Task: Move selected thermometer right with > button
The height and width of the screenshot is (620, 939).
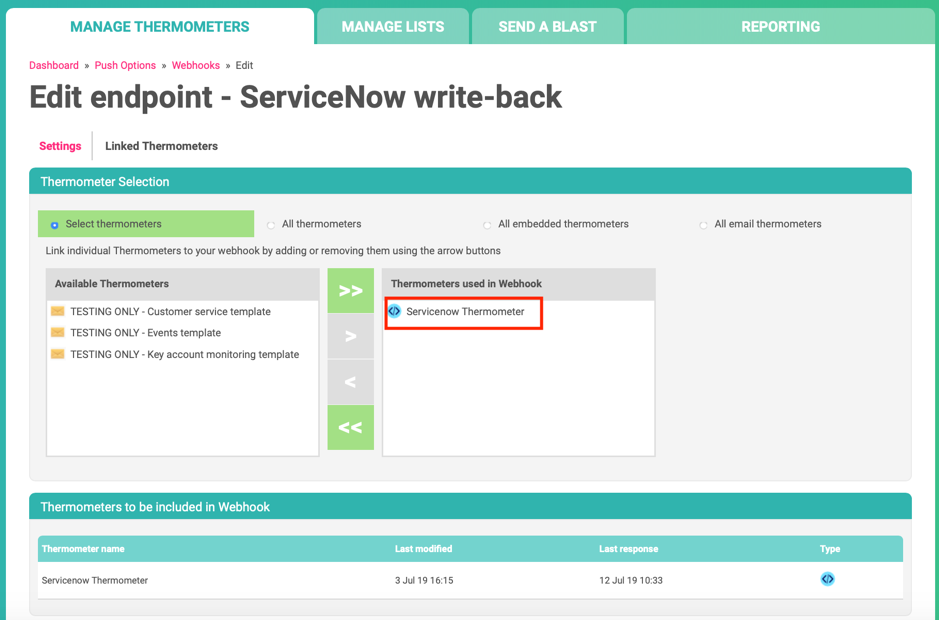Action: point(350,336)
